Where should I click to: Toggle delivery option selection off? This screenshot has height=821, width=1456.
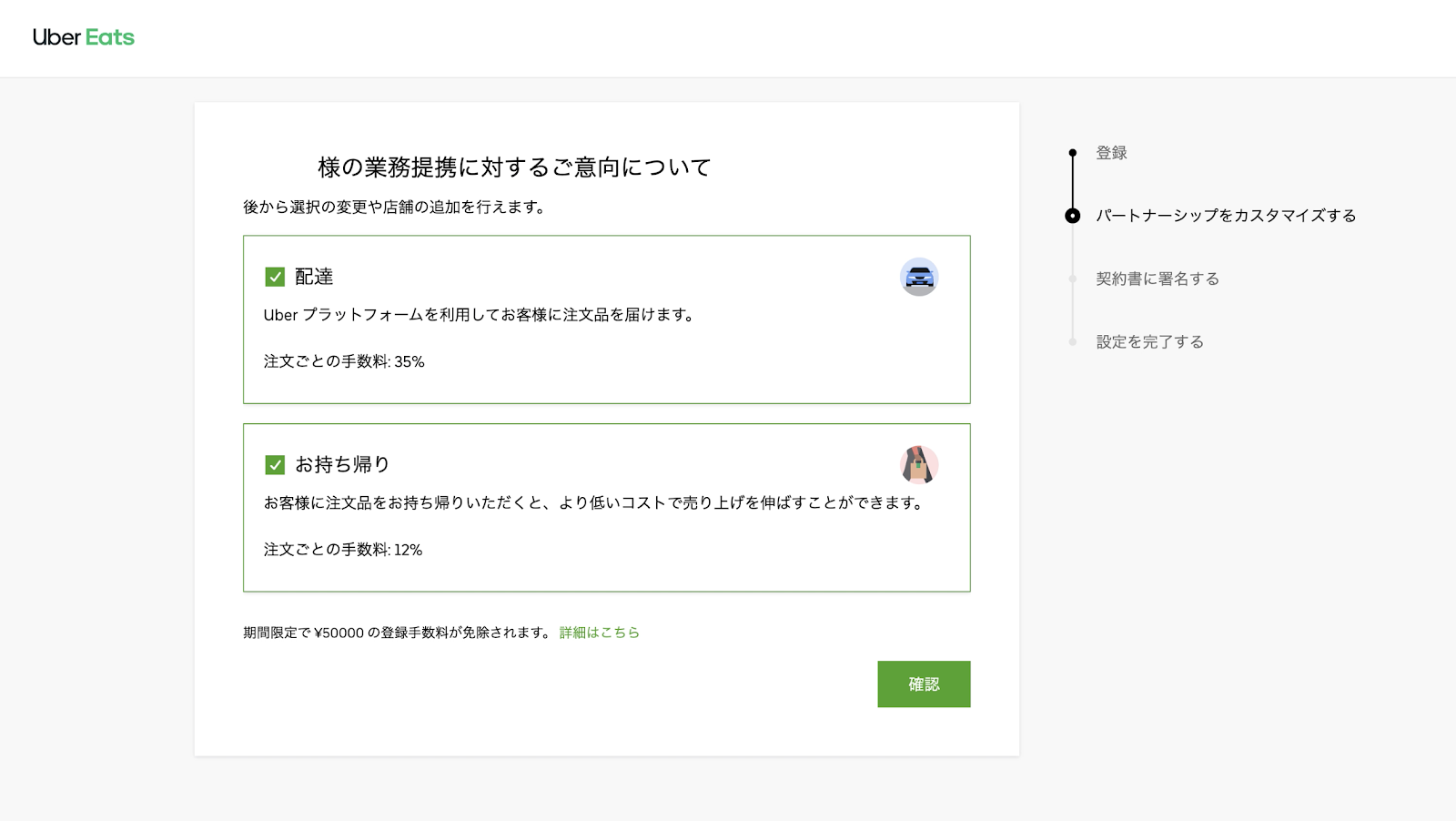pos(273,276)
